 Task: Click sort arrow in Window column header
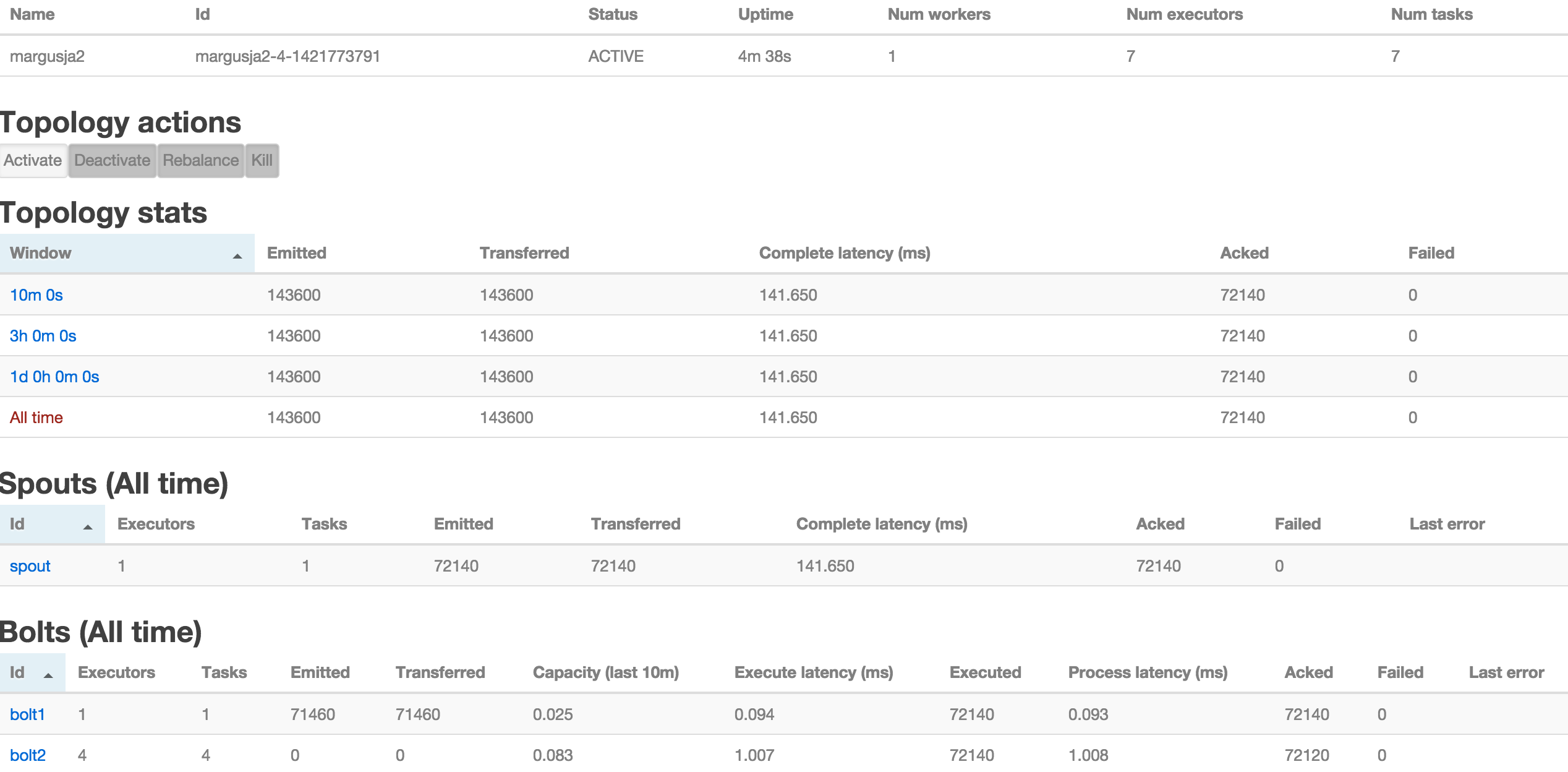click(x=237, y=255)
